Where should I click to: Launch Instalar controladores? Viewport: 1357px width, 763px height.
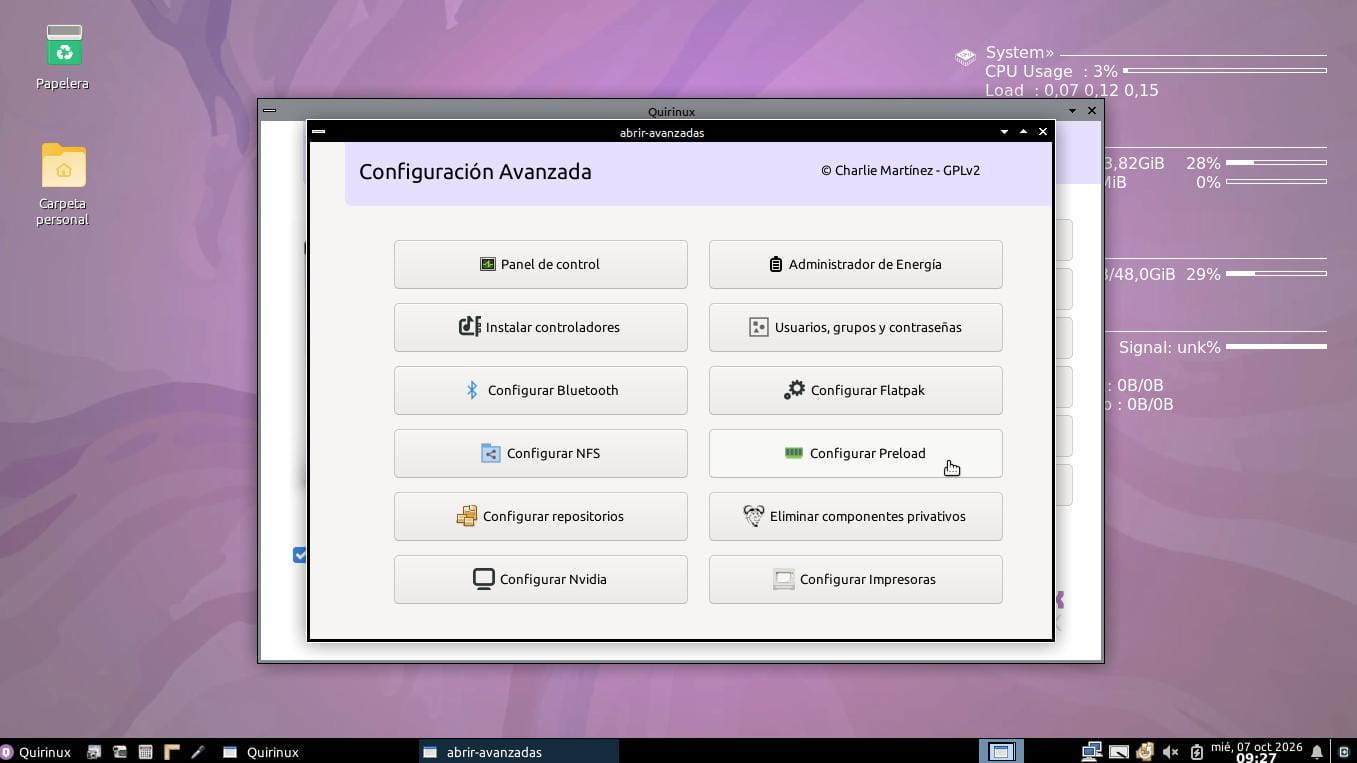tap(540, 327)
